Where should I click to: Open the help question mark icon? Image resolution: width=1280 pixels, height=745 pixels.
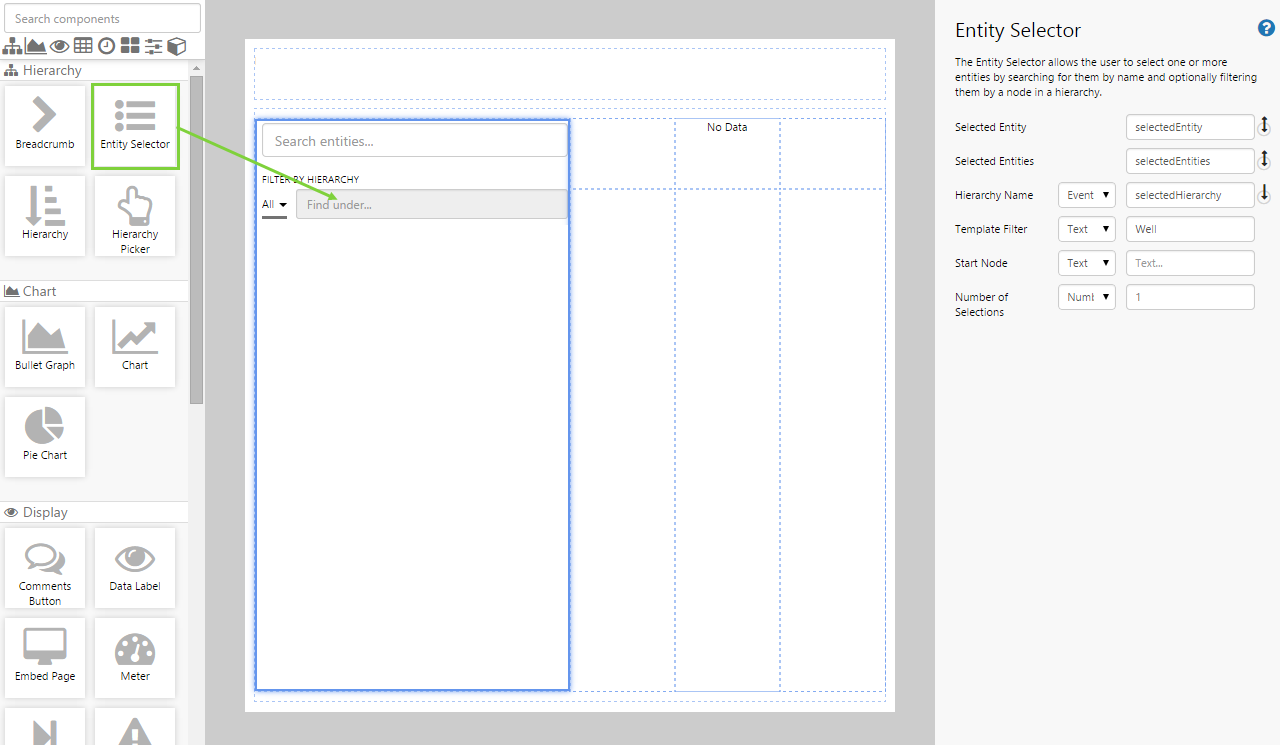(1266, 29)
